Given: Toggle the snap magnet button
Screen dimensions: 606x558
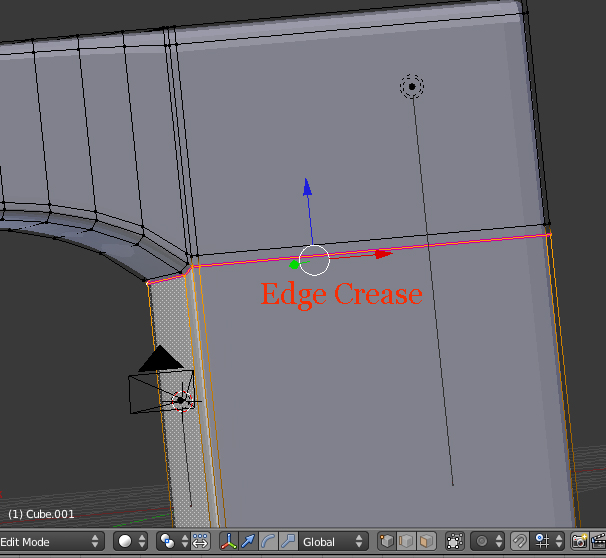Looking at the screenshot, I should [x=520, y=541].
